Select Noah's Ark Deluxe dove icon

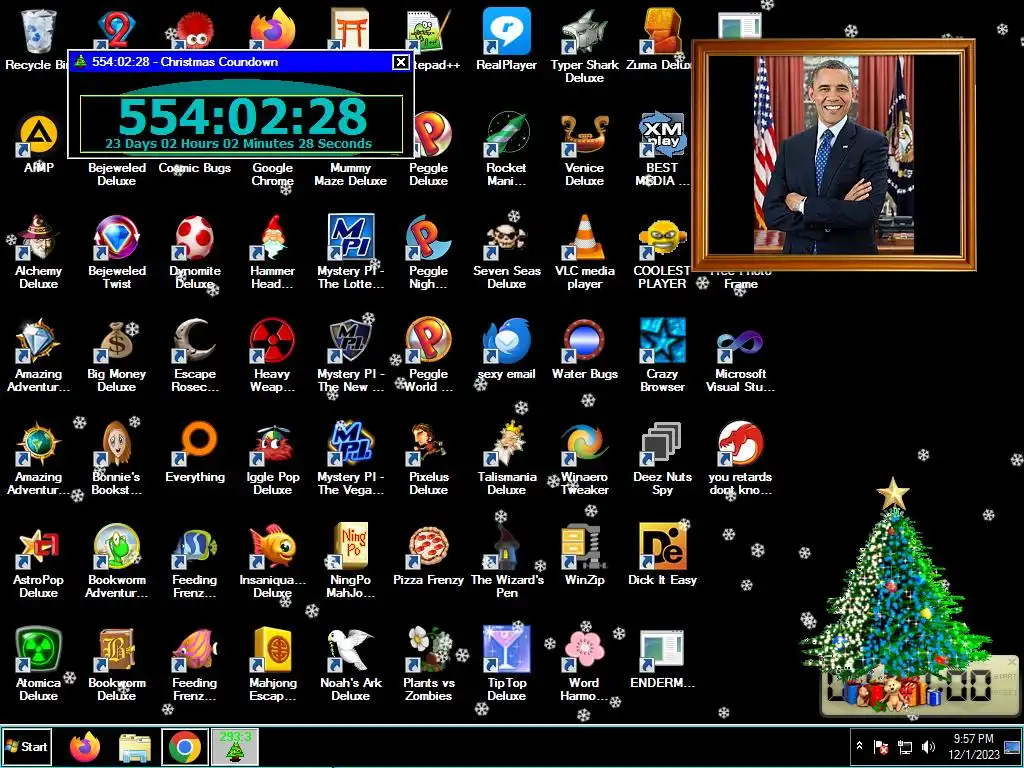click(x=351, y=650)
